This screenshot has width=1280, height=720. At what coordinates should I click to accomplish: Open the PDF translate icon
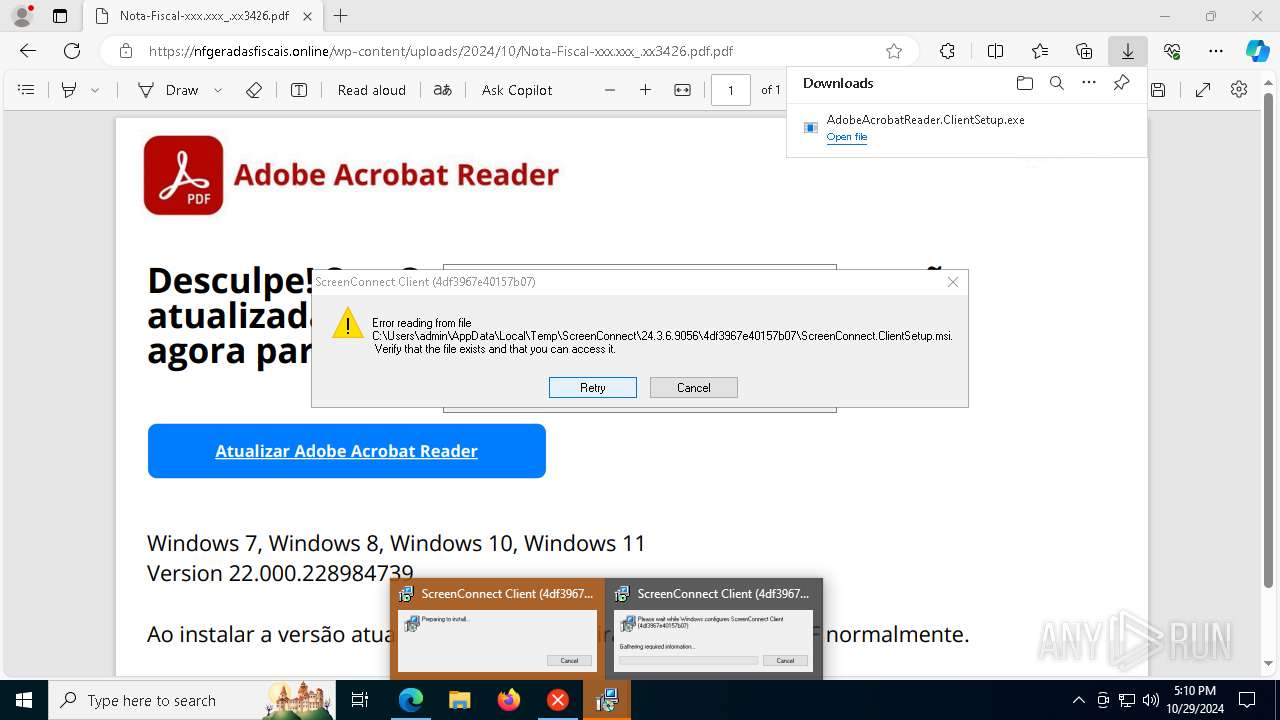click(x=443, y=90)
